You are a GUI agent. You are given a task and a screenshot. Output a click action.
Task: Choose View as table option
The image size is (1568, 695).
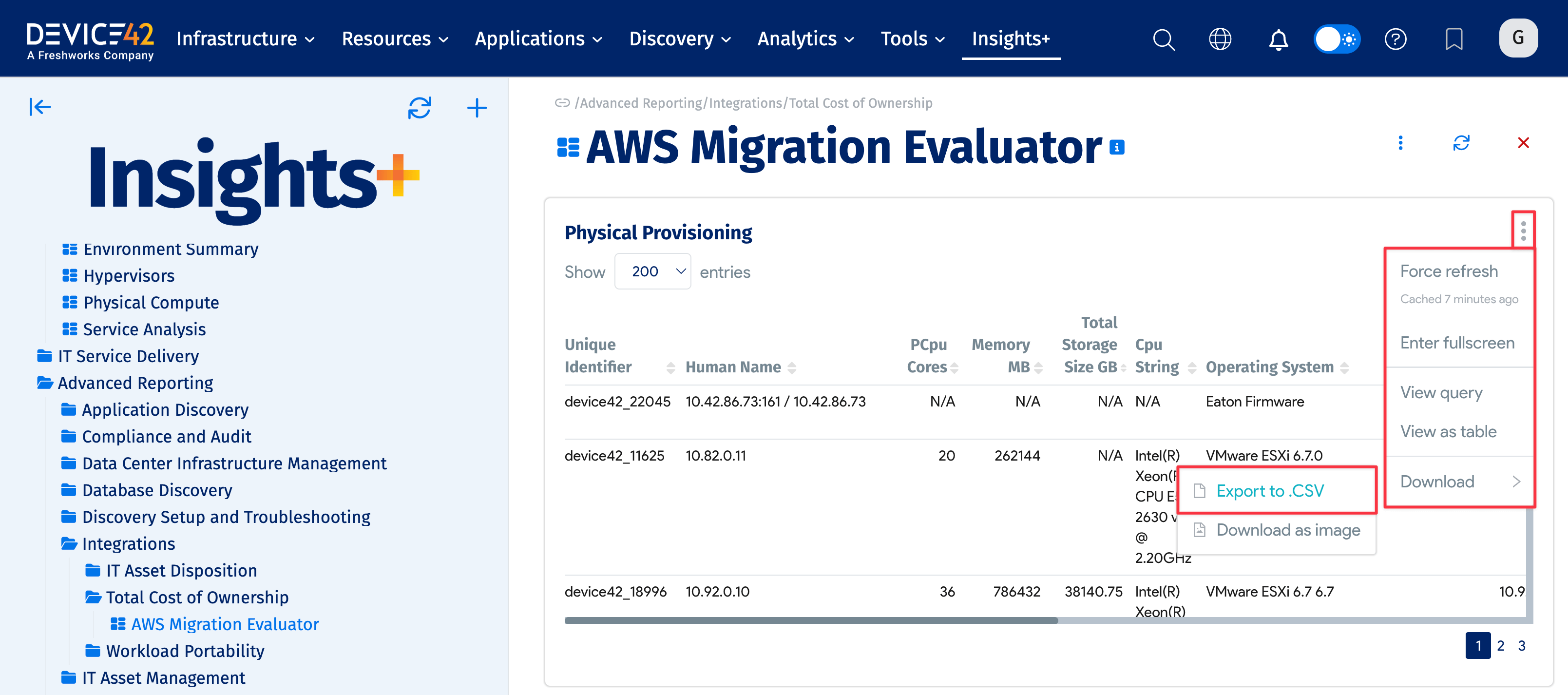[1448, 432]
